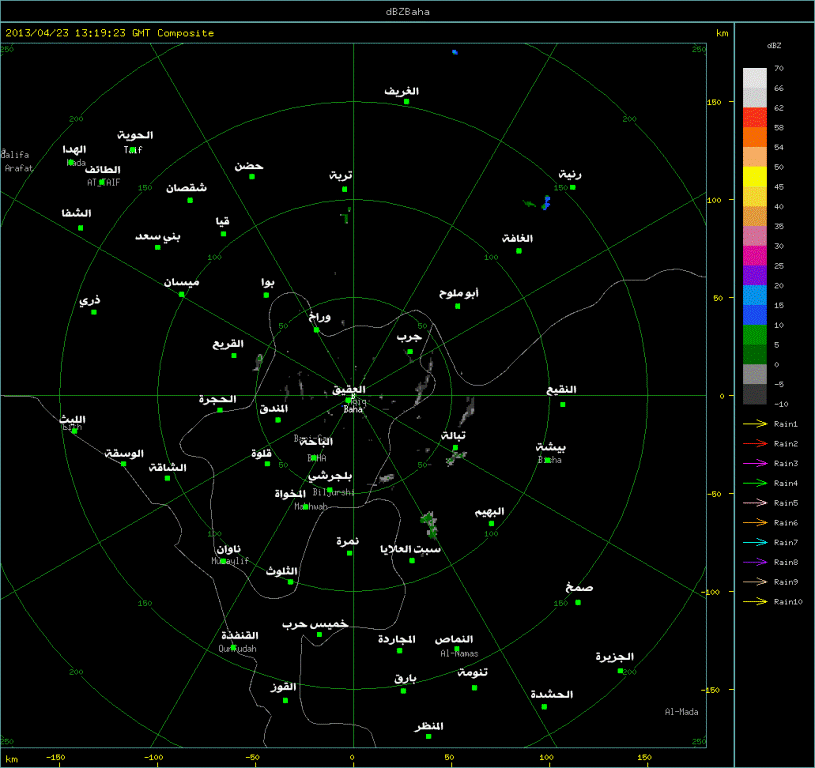Click the magenta swatch in the dBZ scale

755,256
